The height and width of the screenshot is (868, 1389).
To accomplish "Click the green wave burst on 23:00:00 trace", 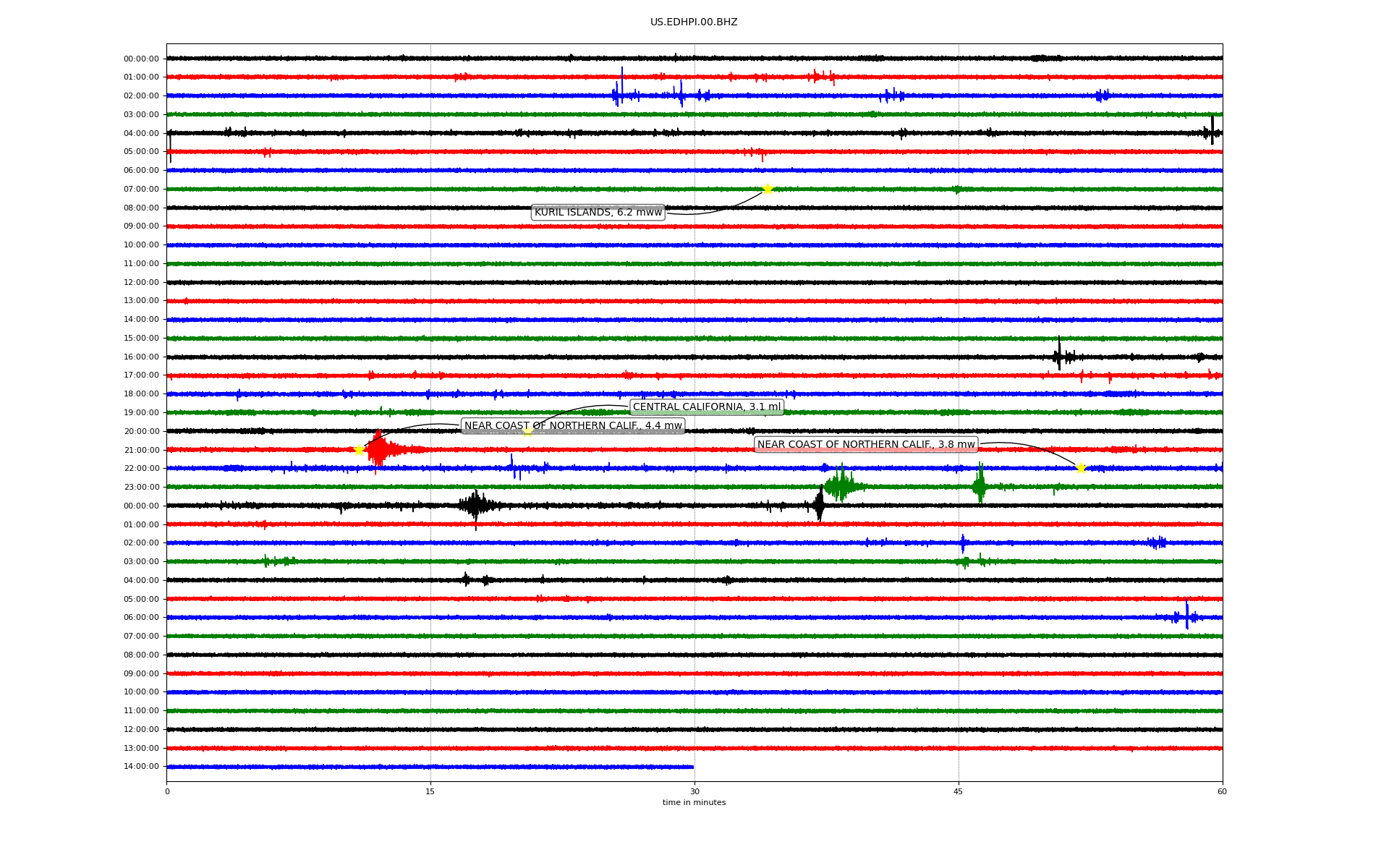I will click(841, 485).
